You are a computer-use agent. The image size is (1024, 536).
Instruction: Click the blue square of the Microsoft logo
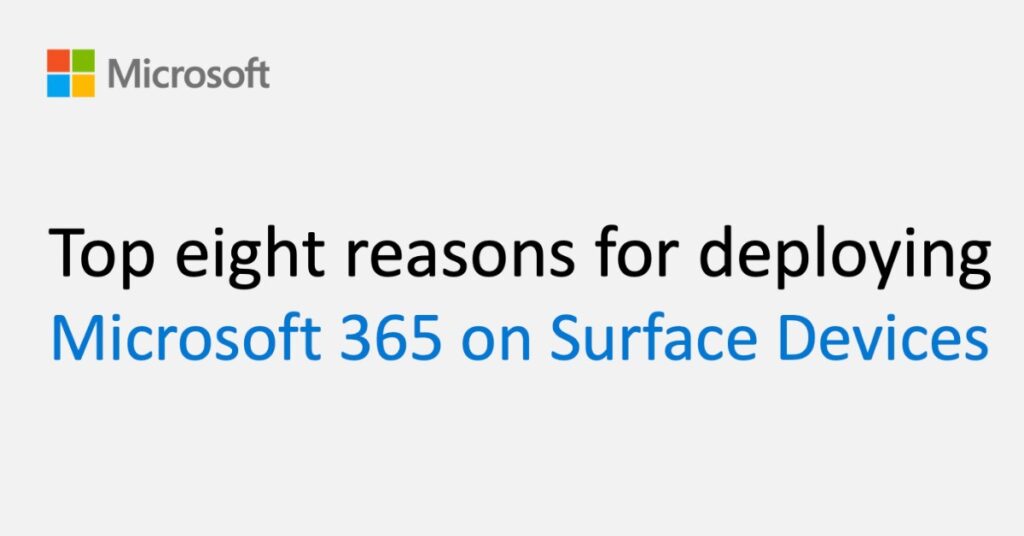pyautogui.click(x=58, y=85)
